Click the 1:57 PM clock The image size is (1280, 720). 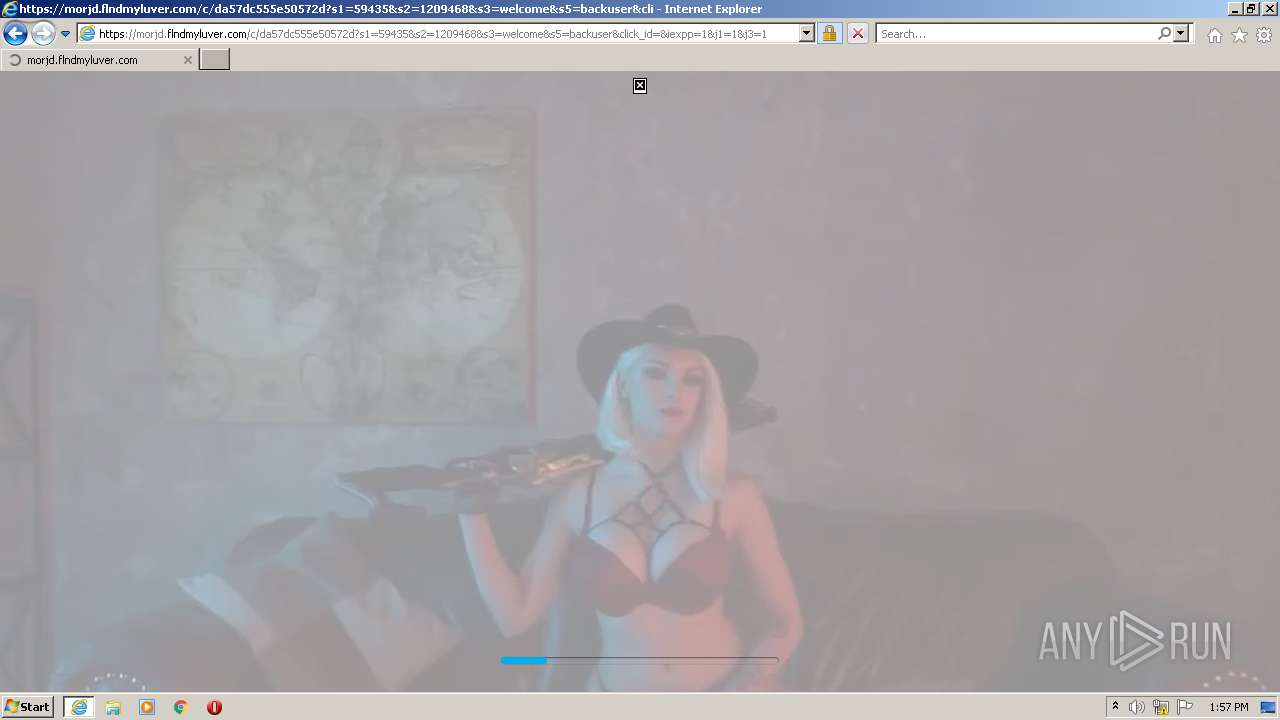coord(1229,707)
